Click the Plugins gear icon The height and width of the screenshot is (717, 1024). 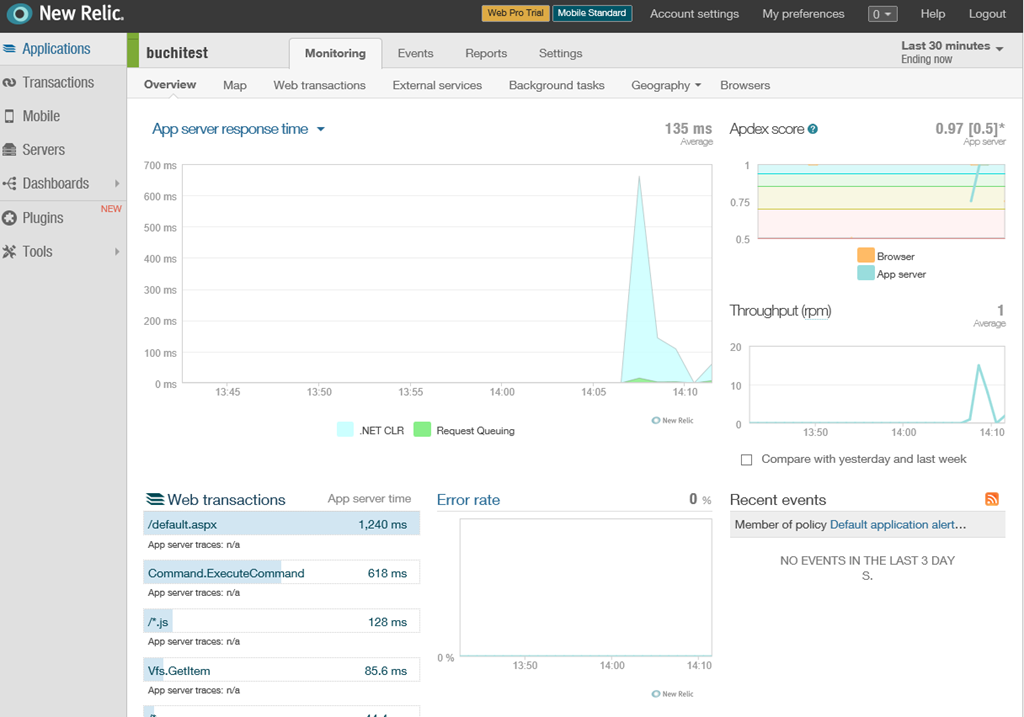click(10, 218)
